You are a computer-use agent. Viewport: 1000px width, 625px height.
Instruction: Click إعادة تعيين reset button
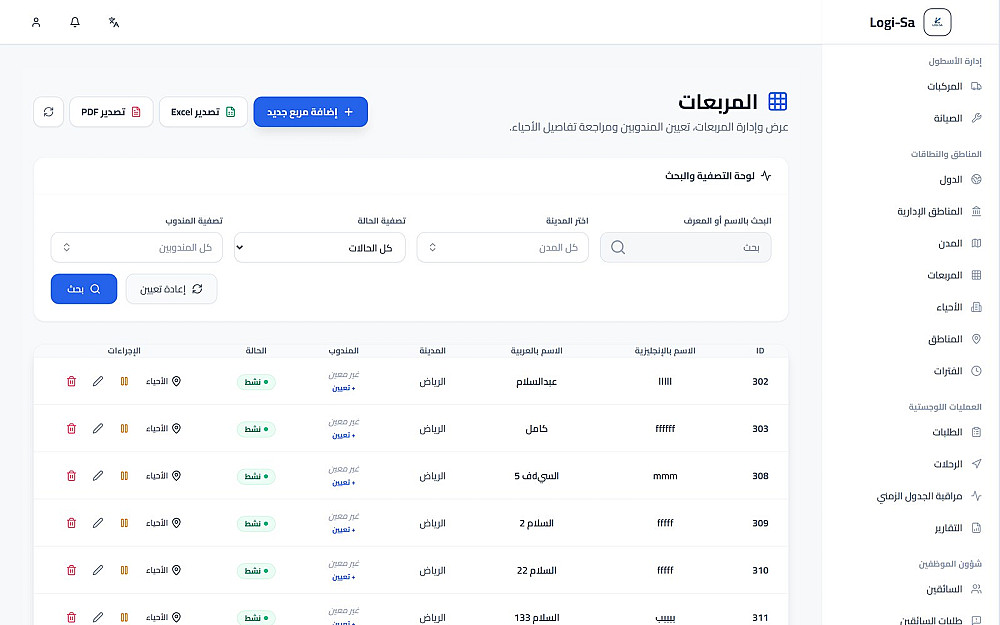tap(172, 289)
